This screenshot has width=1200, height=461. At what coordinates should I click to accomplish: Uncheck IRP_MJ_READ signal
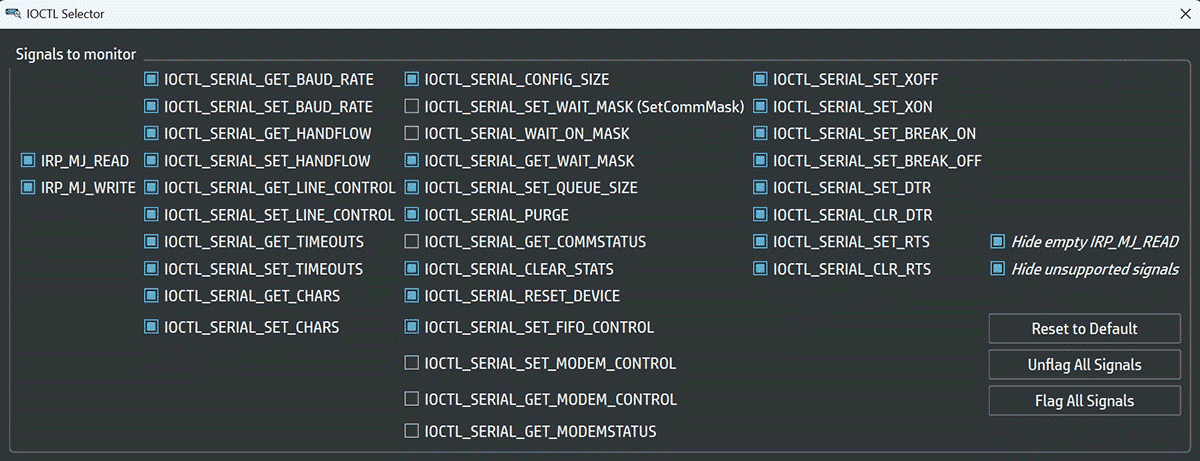click(28, 160)
